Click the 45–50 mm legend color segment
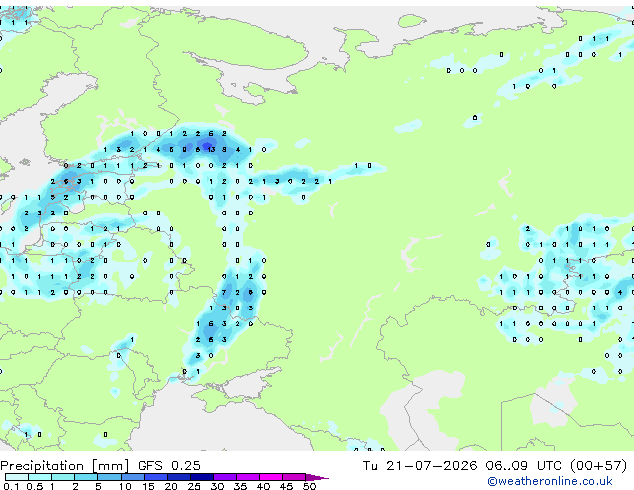 pos(294,477)
